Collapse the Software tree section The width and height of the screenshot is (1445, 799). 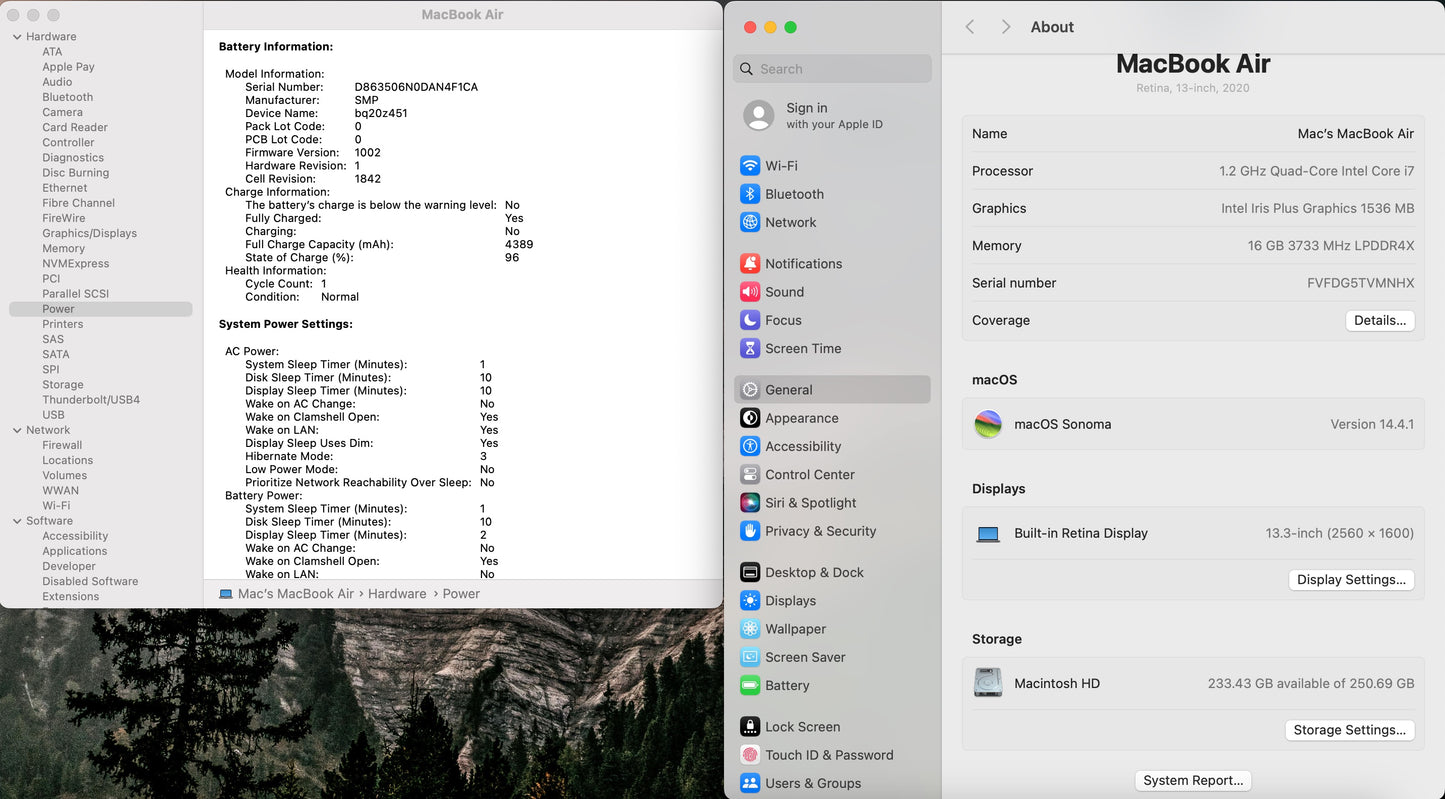(17, 521)
